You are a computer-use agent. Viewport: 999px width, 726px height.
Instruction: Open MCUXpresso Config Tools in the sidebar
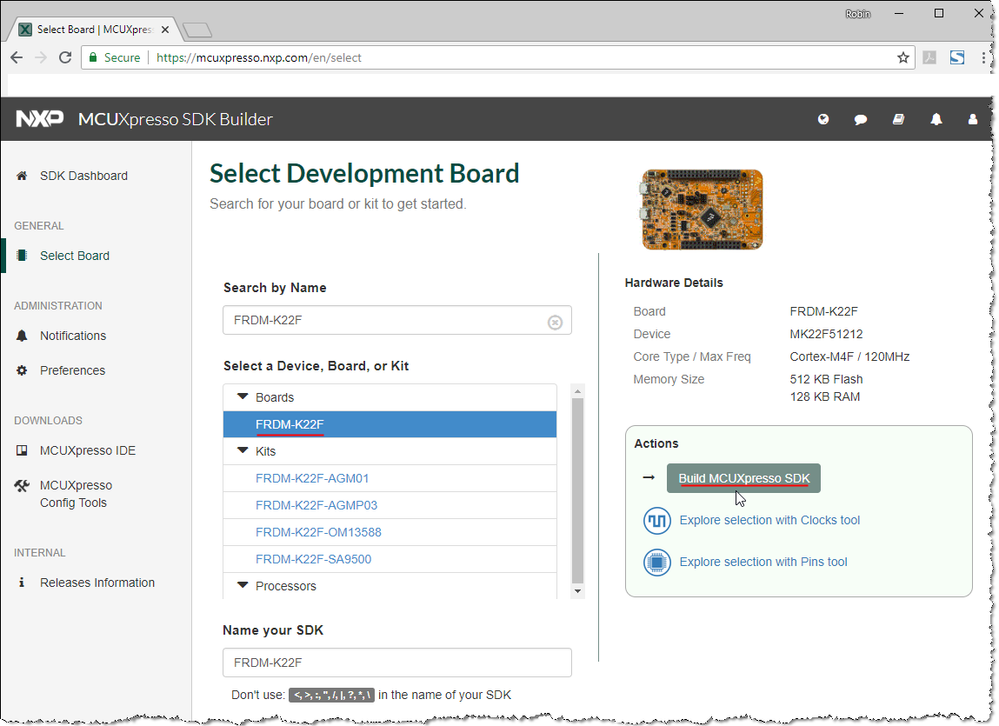point(75,494)
